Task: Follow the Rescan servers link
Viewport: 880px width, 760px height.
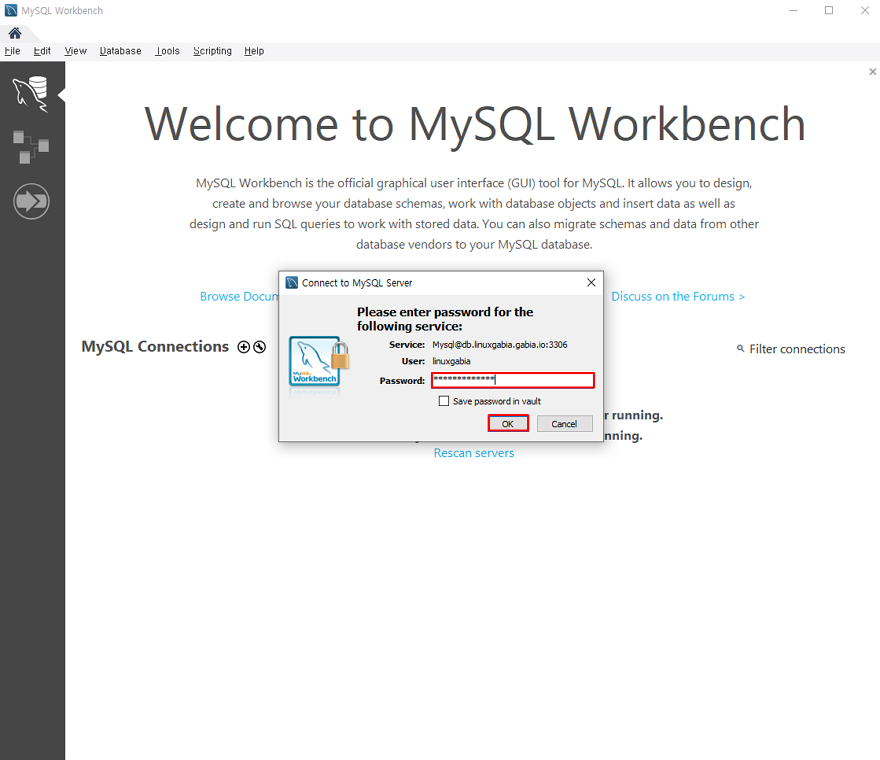Action: [474, 453]
